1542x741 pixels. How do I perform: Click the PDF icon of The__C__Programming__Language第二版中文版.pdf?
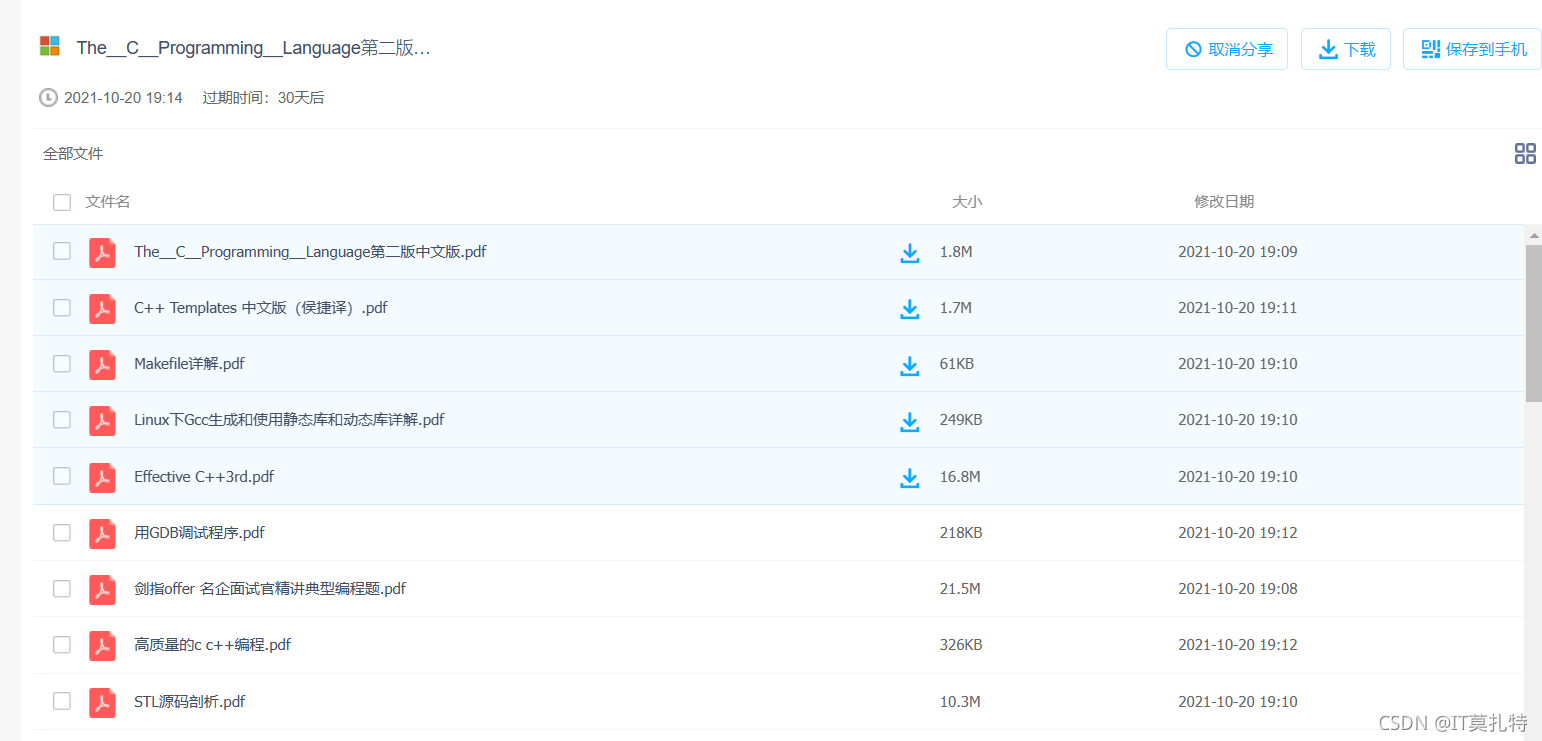102,253
